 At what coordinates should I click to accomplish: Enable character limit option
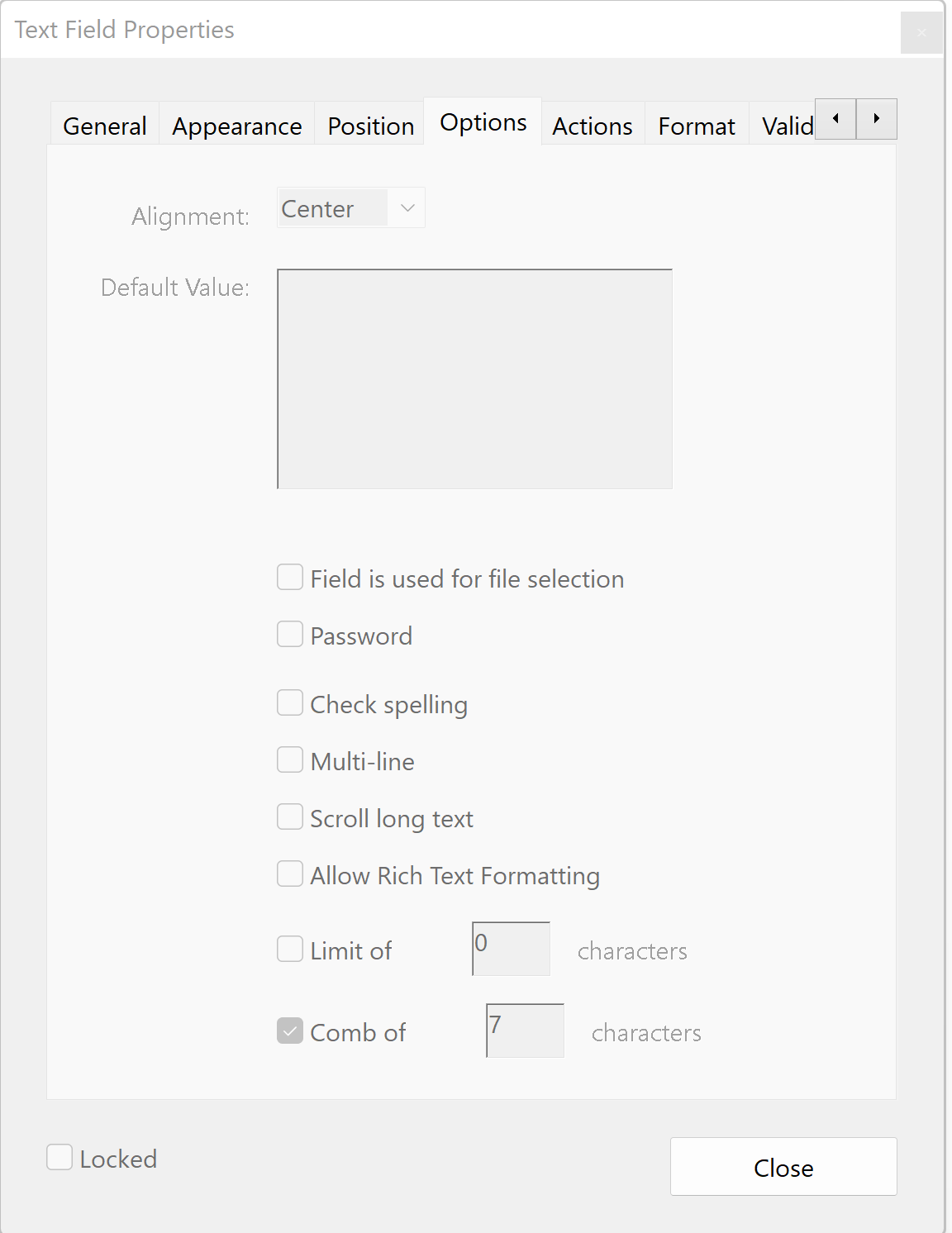click(x=290, y=949)
